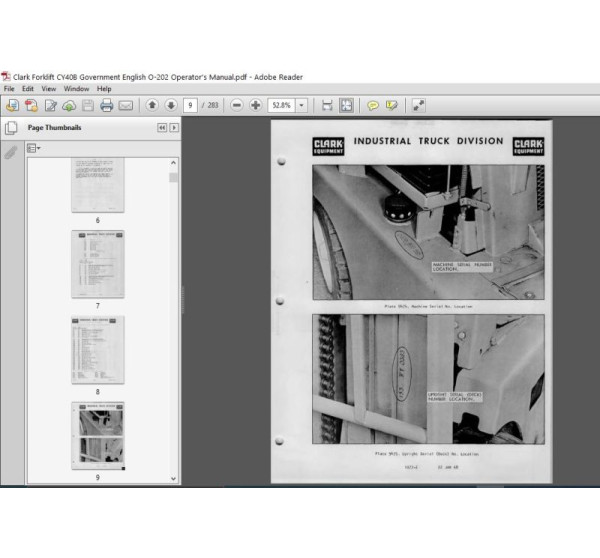Select the page 7 thumbnail
600x558 pixels.
(98, 264)
